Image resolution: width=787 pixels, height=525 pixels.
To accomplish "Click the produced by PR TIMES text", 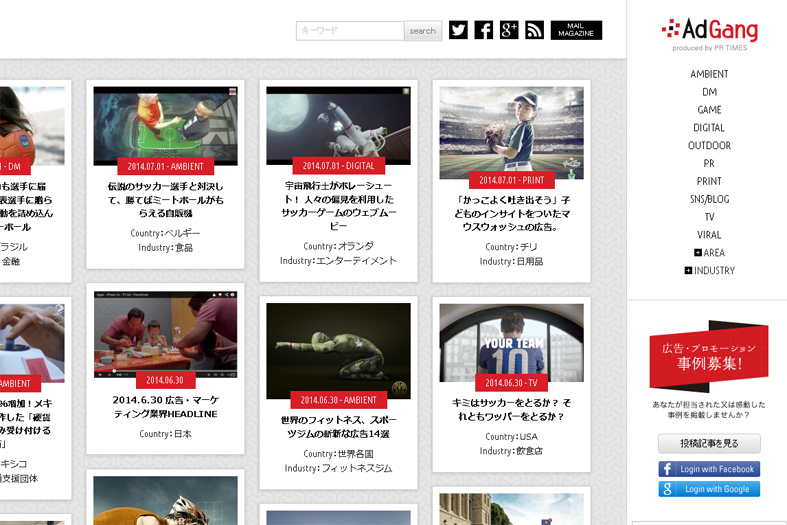I will (710, 48).
